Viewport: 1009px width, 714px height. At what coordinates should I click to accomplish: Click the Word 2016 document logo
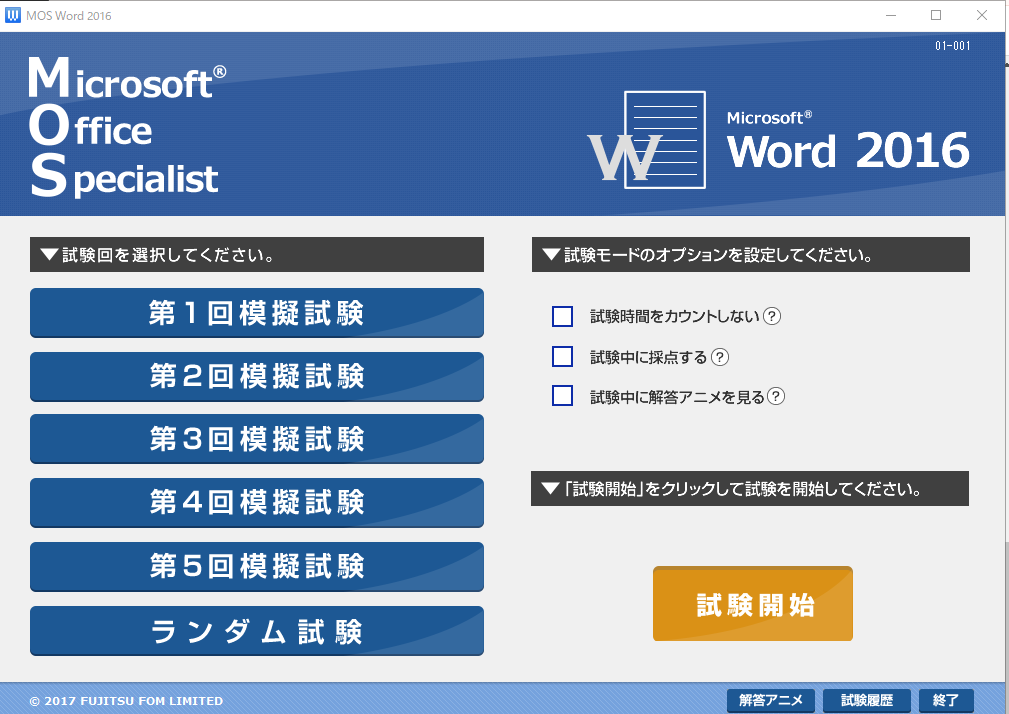coord(647,140)
